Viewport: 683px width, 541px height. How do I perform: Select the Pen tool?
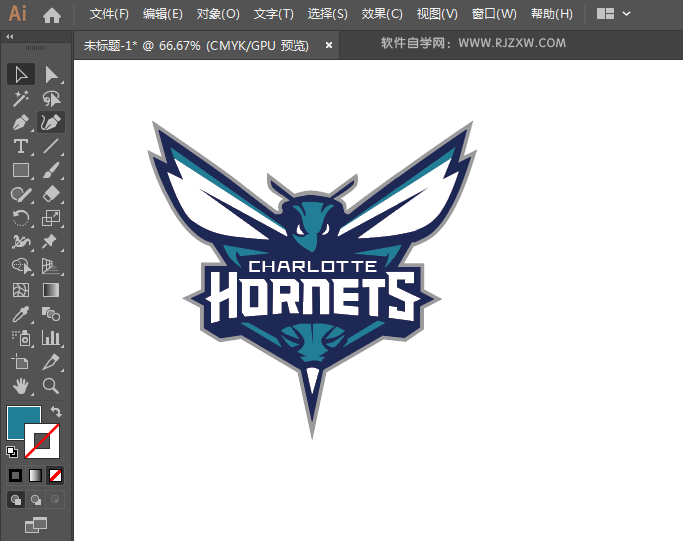[x=20, y=122]
